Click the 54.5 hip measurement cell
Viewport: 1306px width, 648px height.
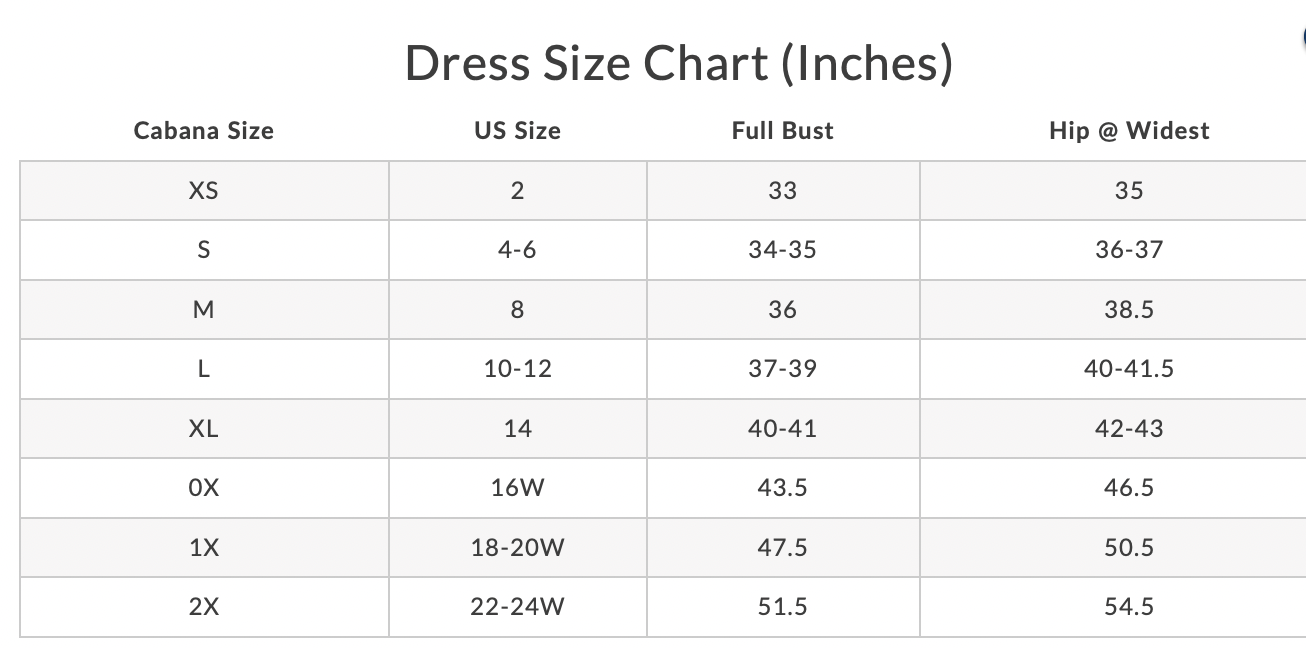click(x=1129, y=607)
